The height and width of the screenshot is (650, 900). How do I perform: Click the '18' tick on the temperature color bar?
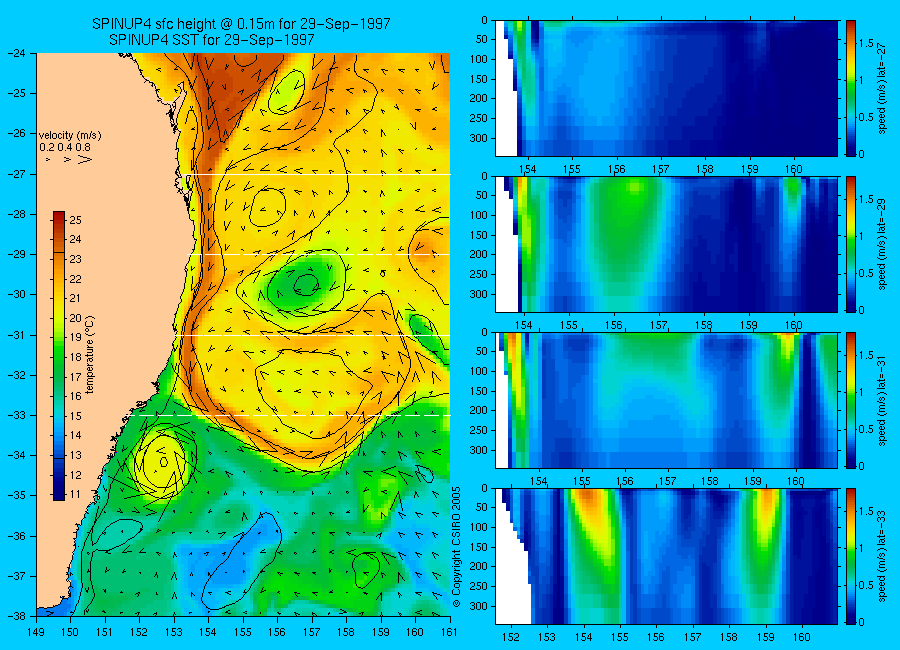[x=75, y=357]
